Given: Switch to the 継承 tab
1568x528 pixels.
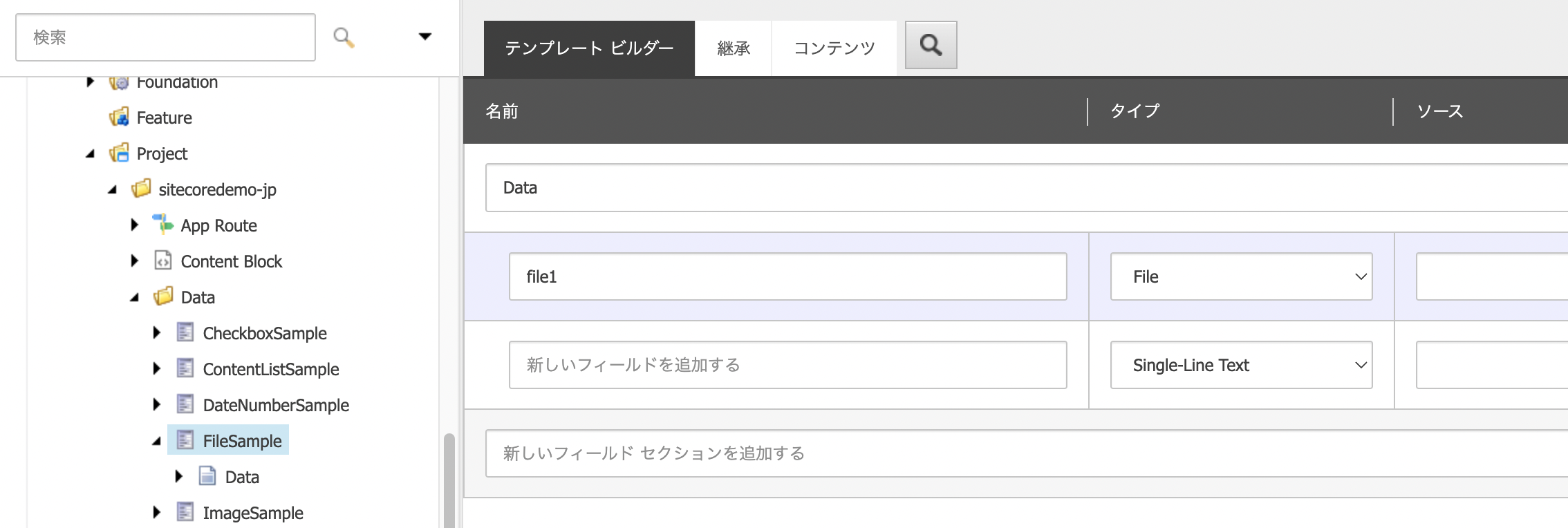Looking at the screenshot, I should click(734, 48).
